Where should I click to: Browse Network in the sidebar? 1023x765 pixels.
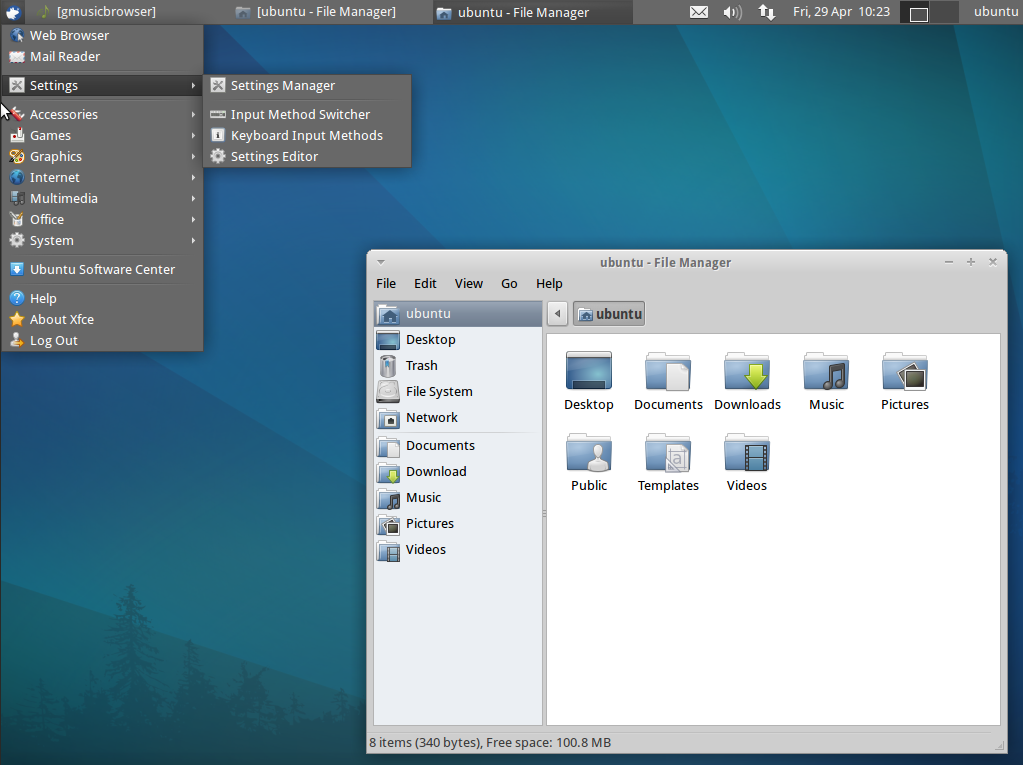click(x=458, y=418)
